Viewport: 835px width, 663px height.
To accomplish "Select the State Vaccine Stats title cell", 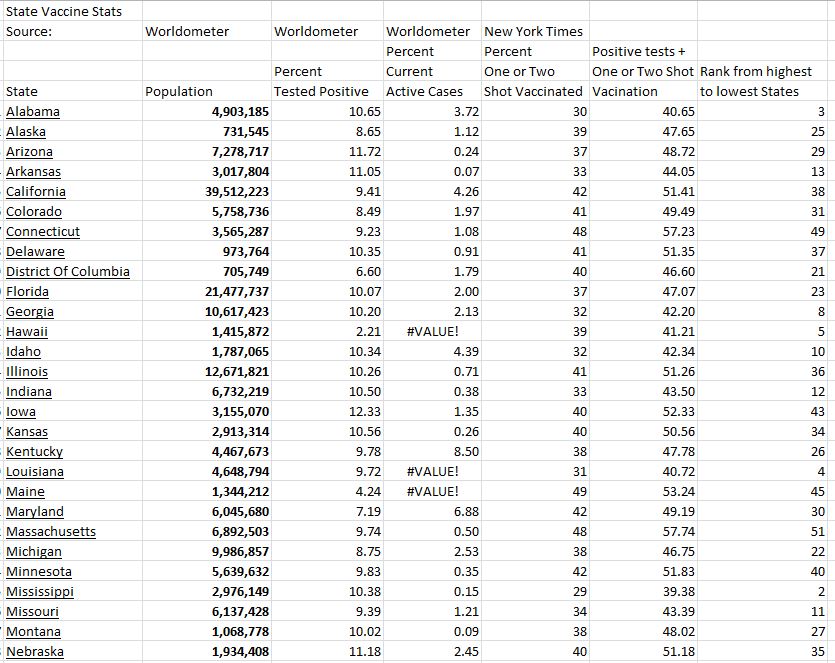I will (x=64, y=12).
